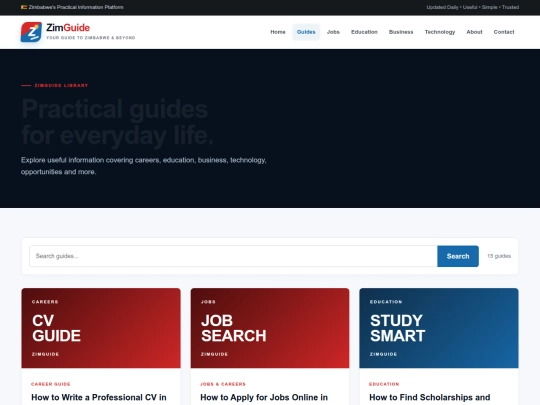Viewport: 540px width, 405px height.
Task: Click the blue Search button
Action: 458,256
